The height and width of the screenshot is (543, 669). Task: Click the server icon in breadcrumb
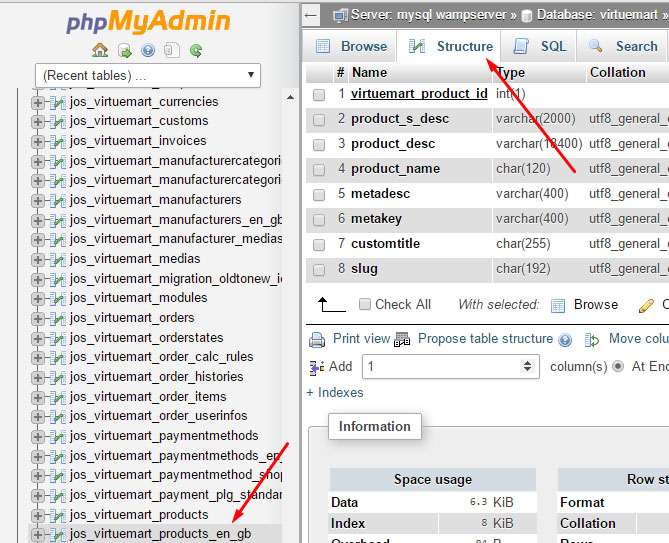340,16
